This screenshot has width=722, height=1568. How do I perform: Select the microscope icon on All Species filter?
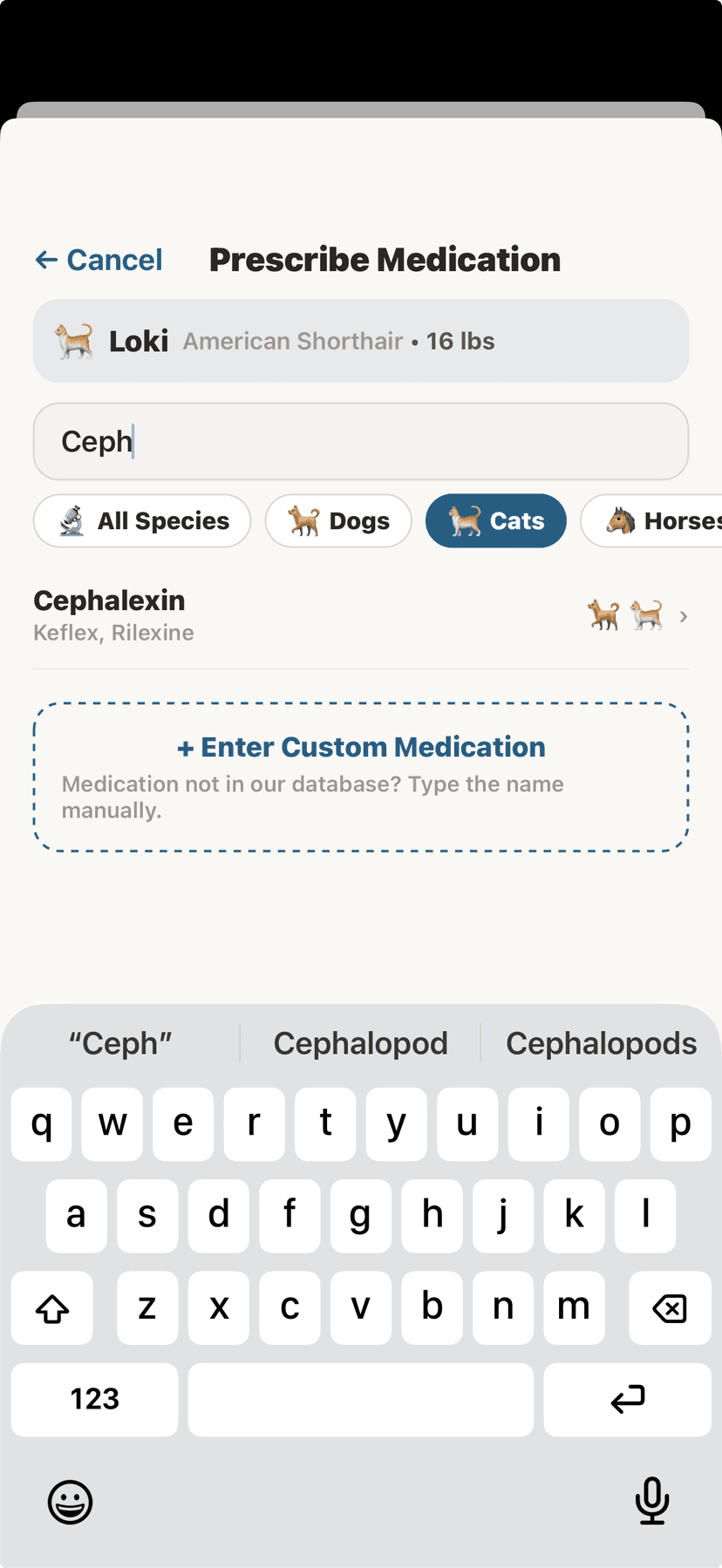(x=72, y=520)
